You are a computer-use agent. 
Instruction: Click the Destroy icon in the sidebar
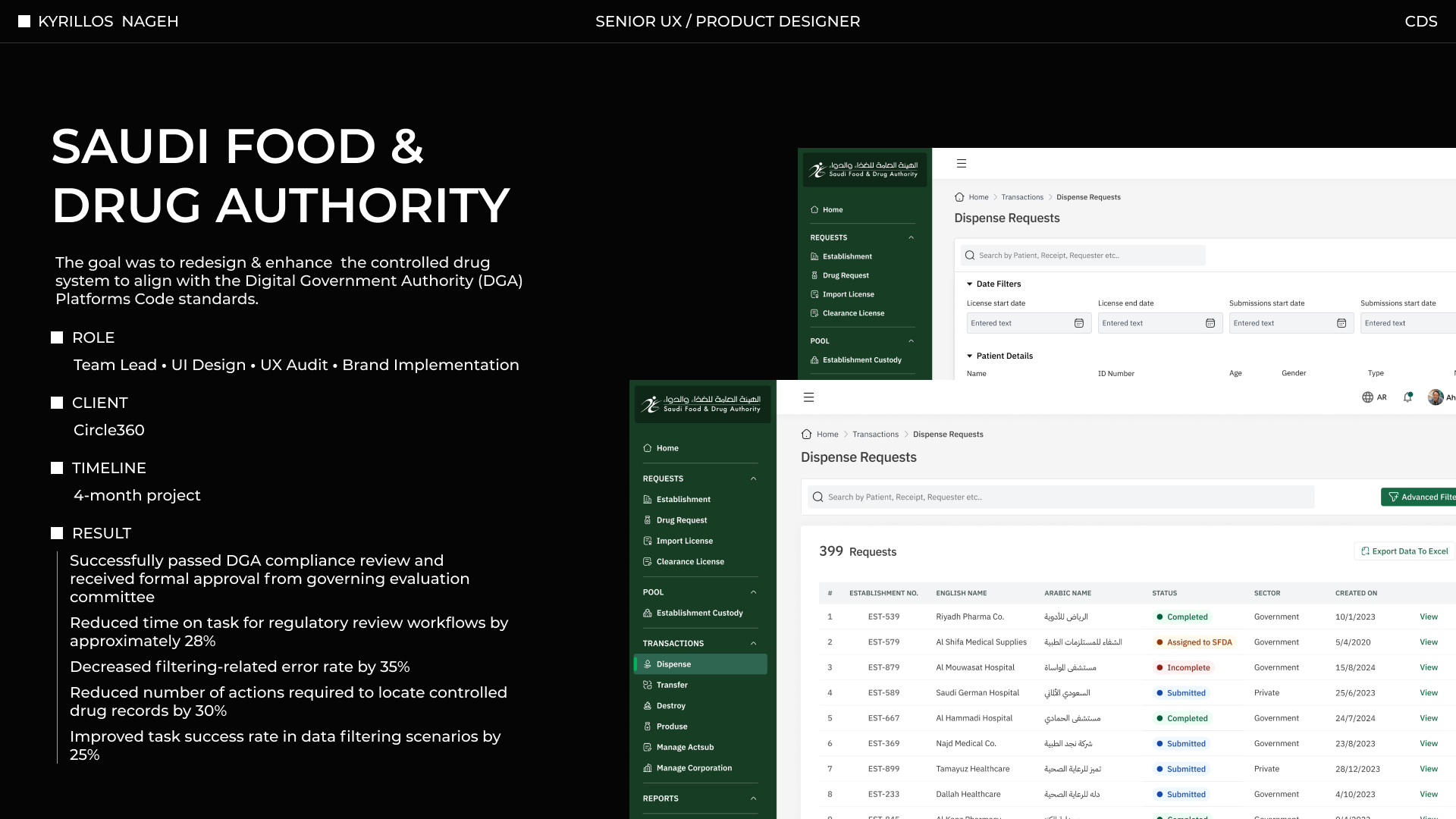(648, 706)
